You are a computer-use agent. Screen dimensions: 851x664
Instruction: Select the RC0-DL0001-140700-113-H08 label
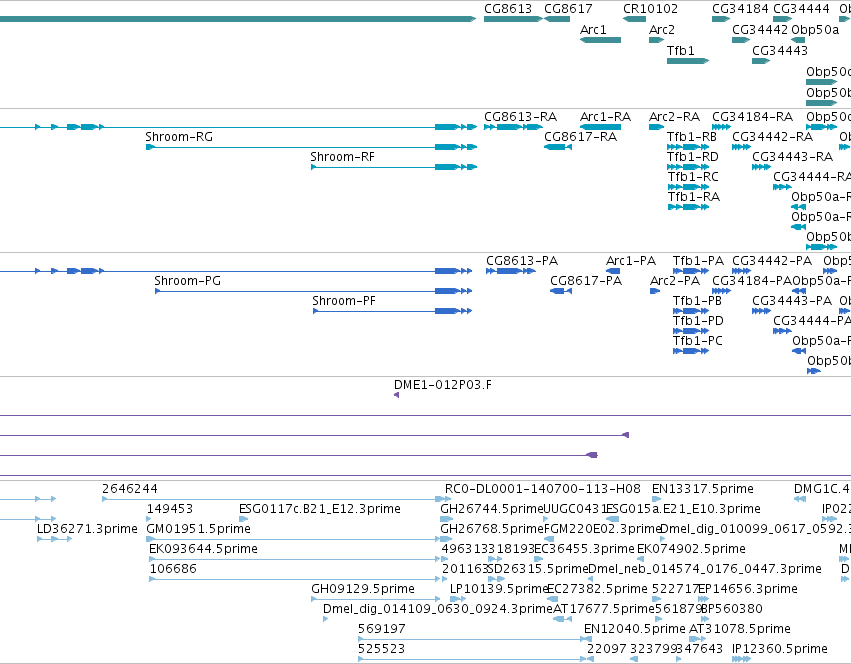pyautogui.click(x=543, y=489)
